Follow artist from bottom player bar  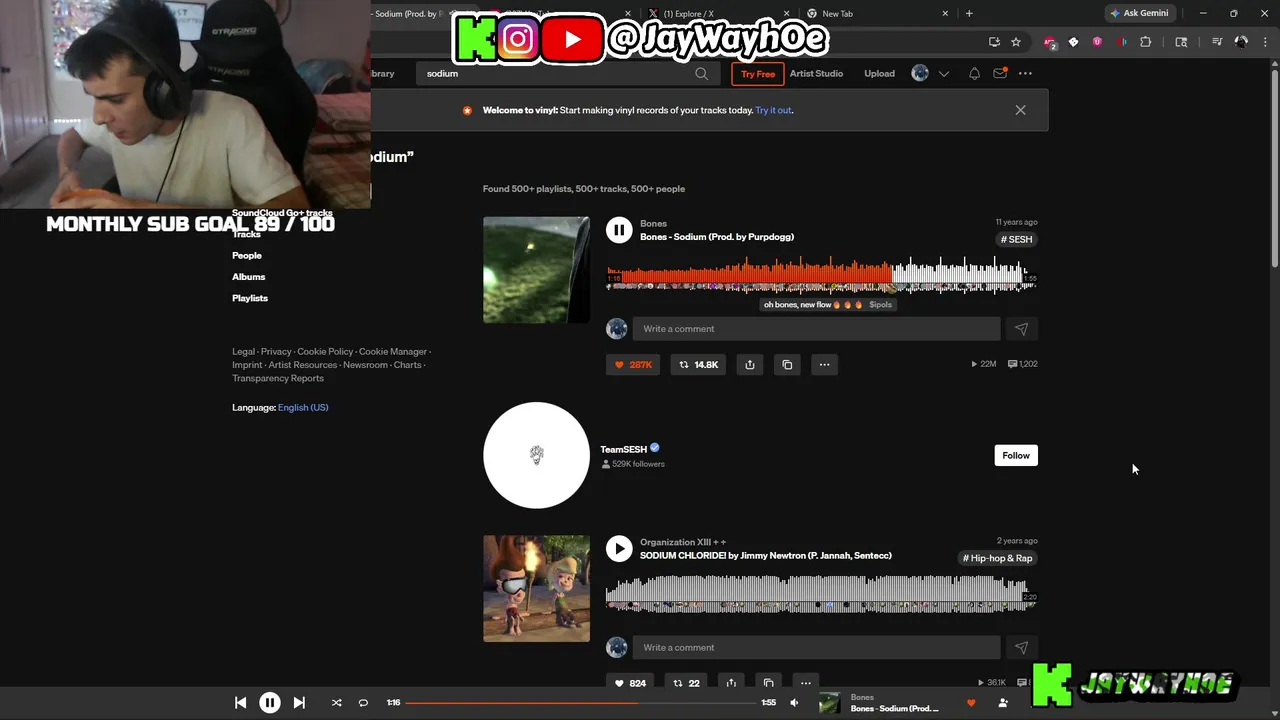click(1002, 703)
